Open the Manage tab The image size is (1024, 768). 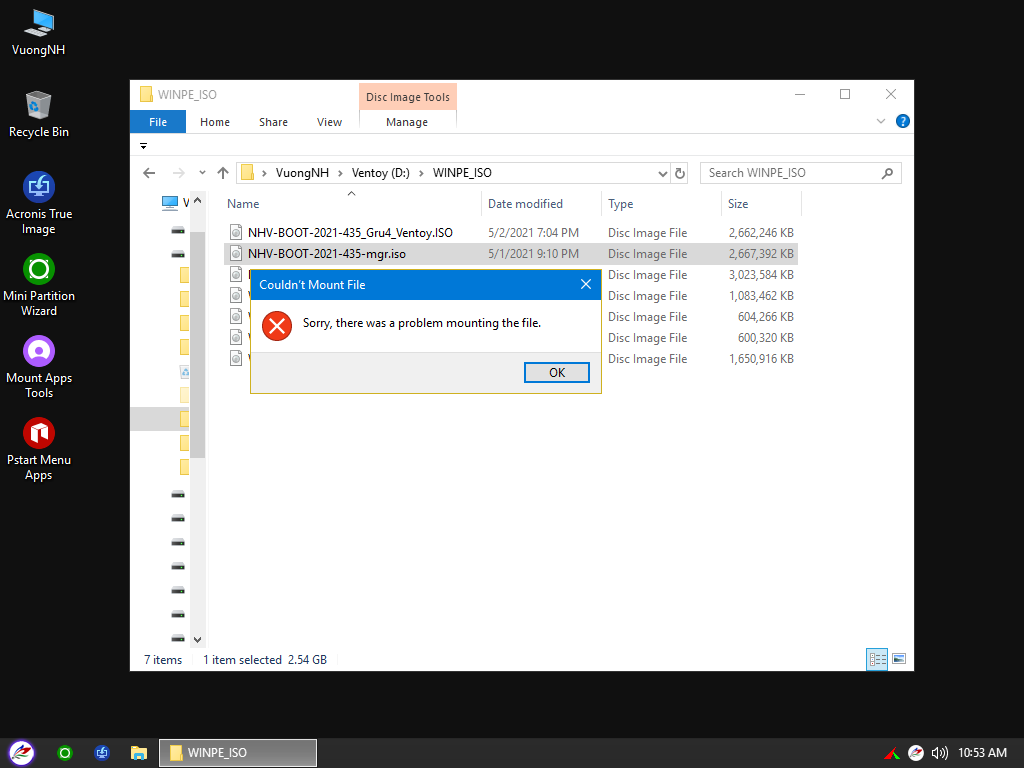pyautogui.click(x=407, y=122)
